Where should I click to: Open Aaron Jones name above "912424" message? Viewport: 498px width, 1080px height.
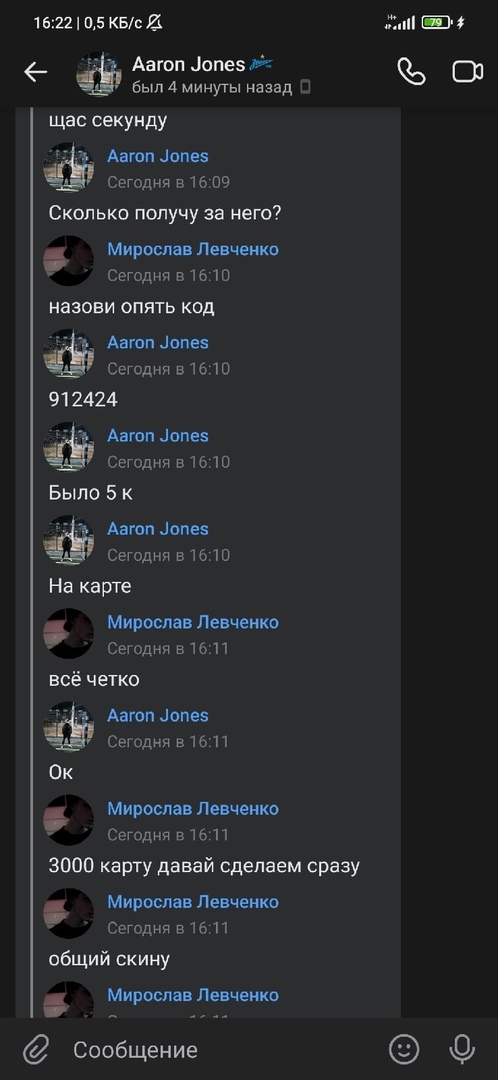point(158,342)
